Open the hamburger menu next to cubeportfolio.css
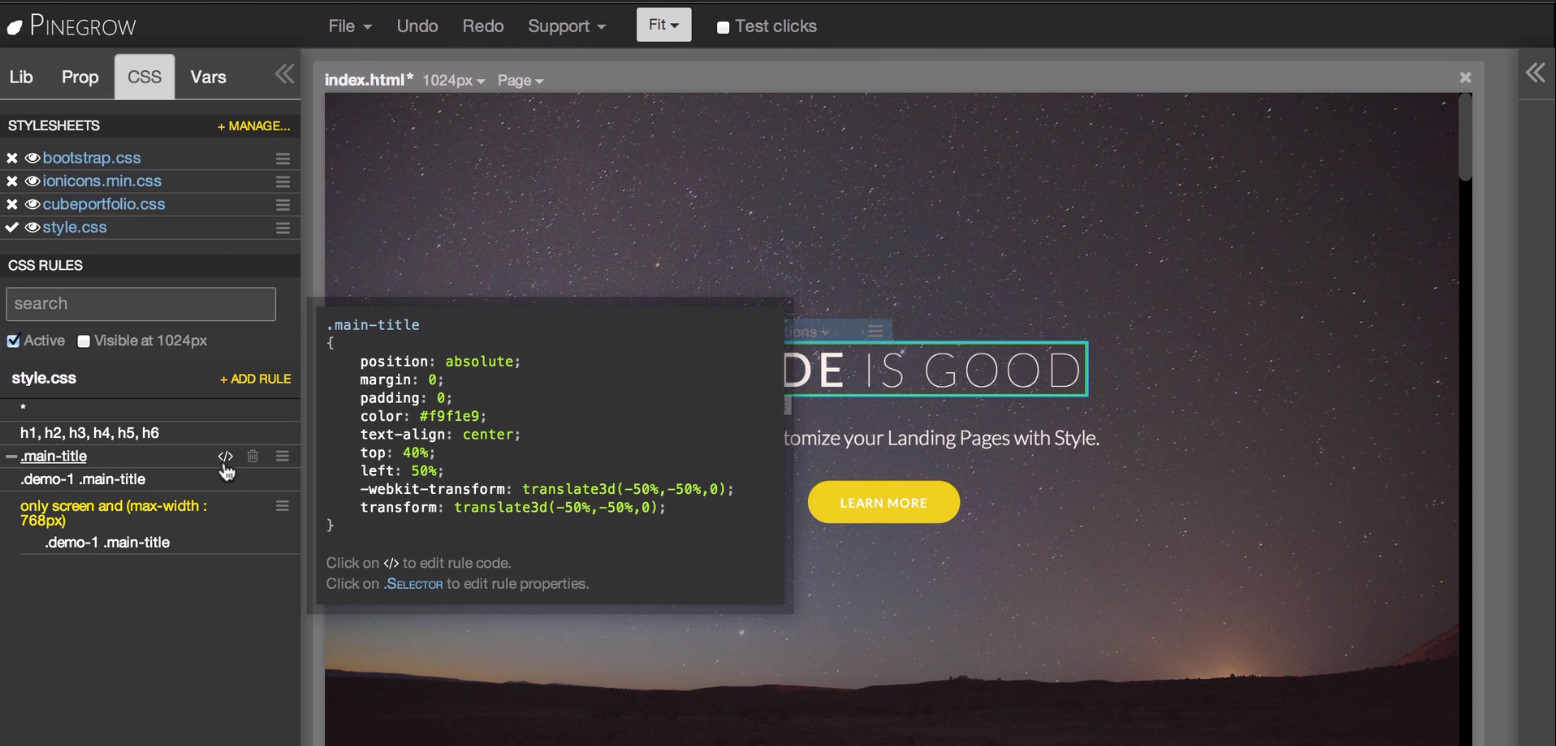 tap(283, 205)
